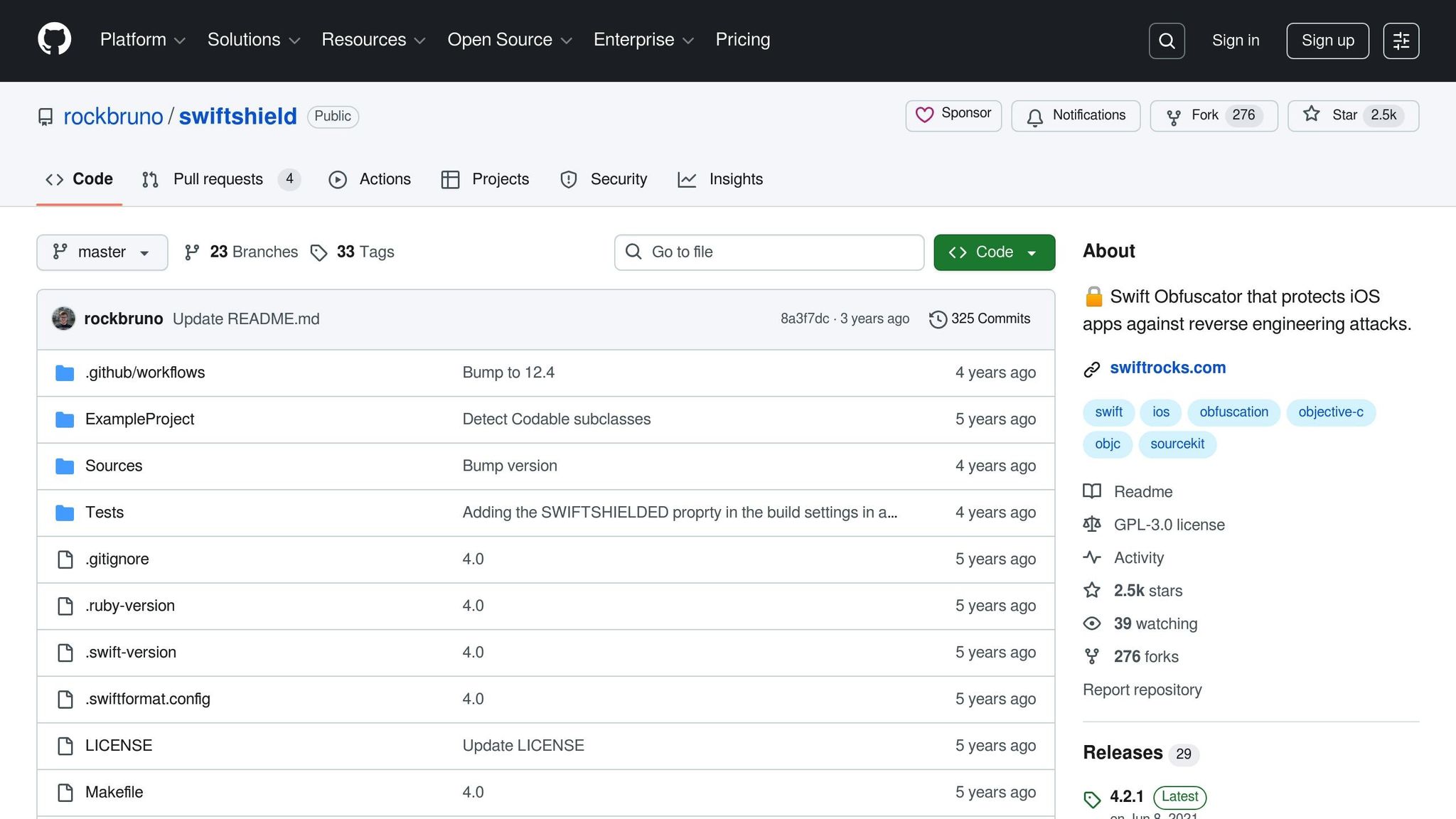Click rockbruno's avatar thumbnail
This screenshot has height=819, width=1456.
click(63, 318)
